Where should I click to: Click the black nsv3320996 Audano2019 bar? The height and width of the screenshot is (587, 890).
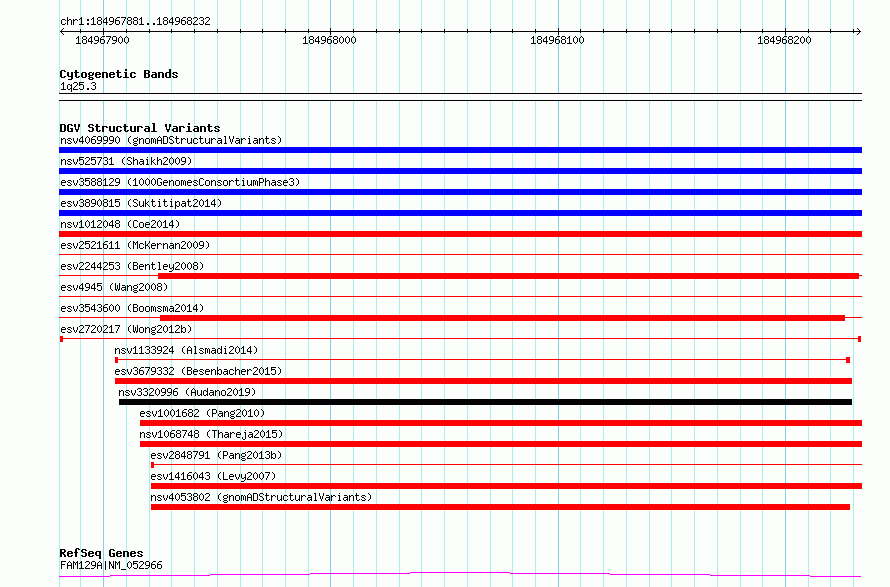[485, 402]
